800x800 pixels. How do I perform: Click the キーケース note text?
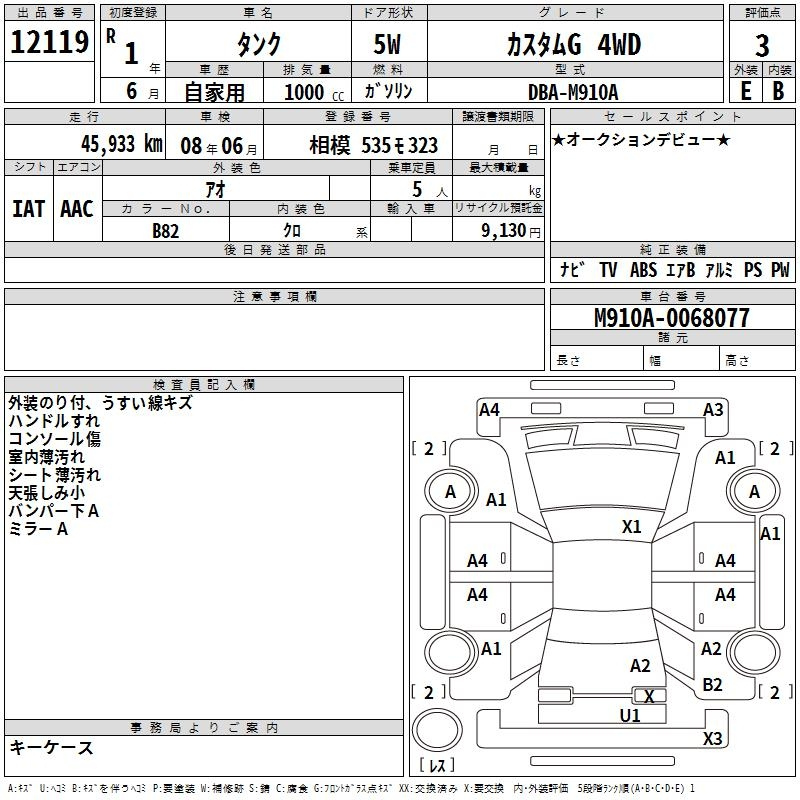click(x=52, y=748)
